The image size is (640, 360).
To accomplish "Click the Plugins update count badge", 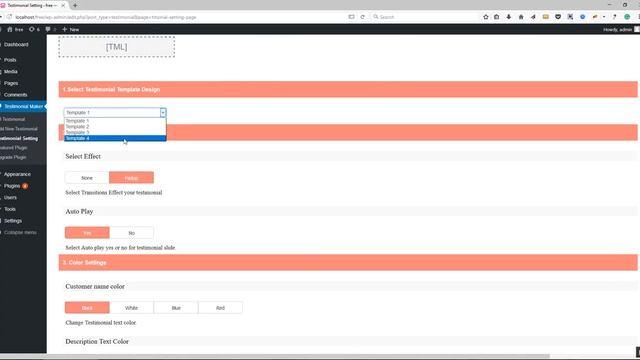I will (25, 186).
